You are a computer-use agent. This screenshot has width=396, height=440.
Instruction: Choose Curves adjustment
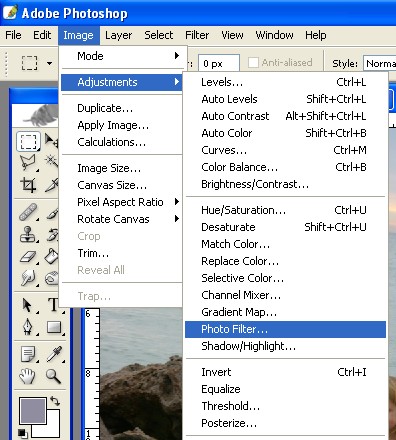(x=285, y=150)
